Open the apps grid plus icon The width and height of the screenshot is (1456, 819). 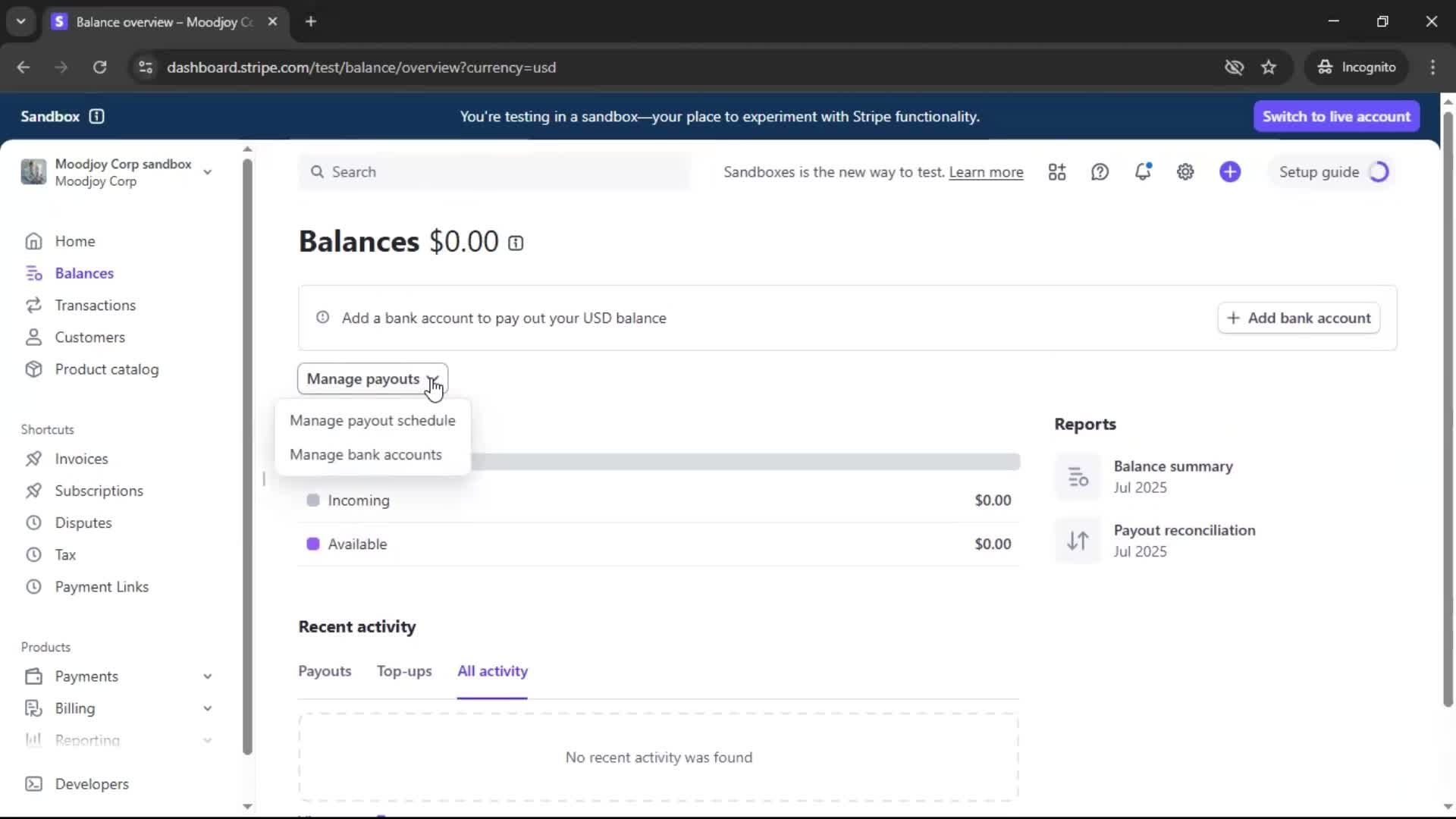pyautogui.click(x=1057, y=172)
